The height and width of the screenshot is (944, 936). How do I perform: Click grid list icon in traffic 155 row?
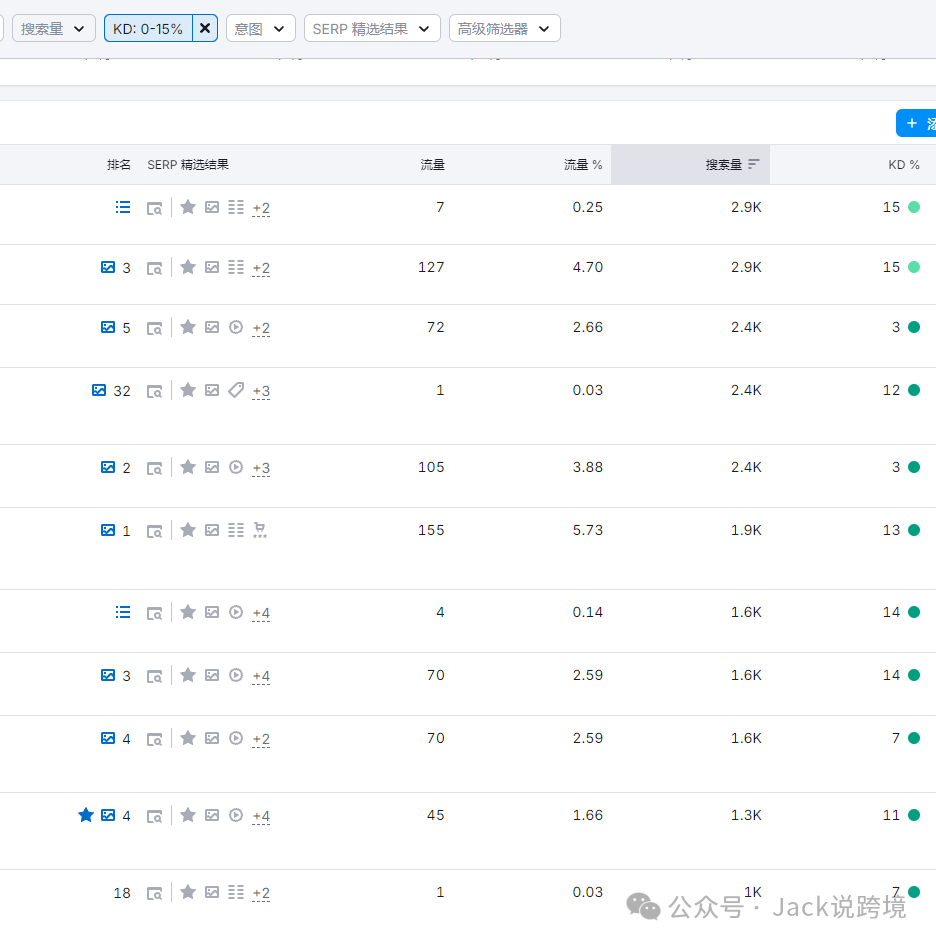tap(236, 530)
